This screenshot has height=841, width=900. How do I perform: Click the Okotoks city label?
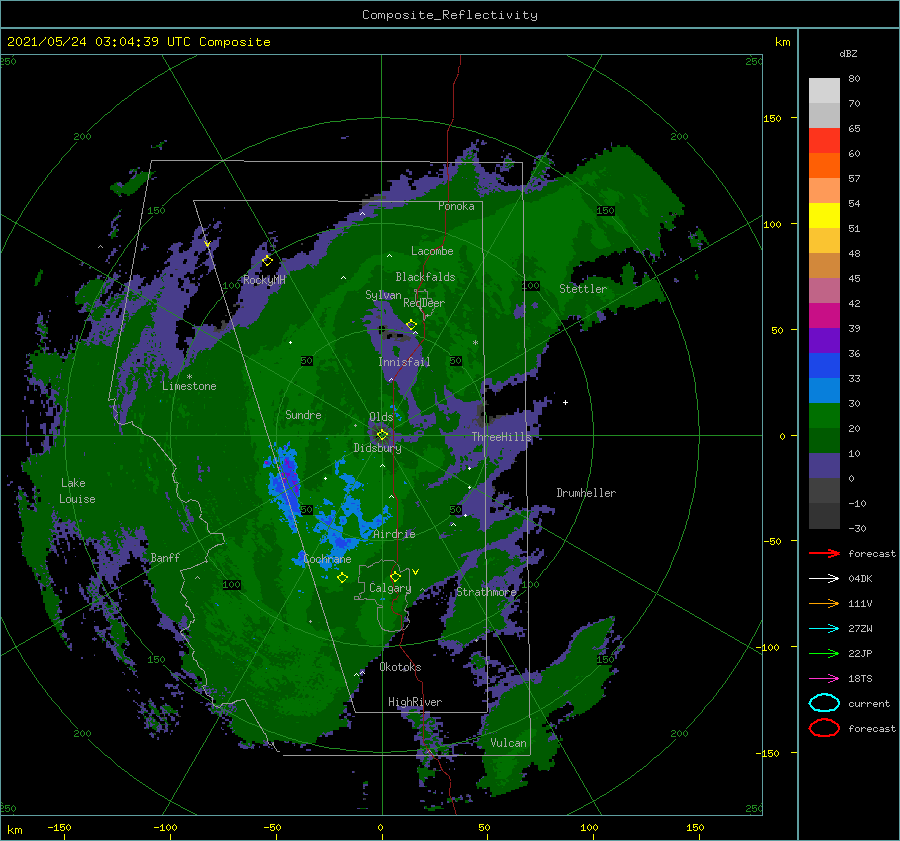[x=400, y=667]
